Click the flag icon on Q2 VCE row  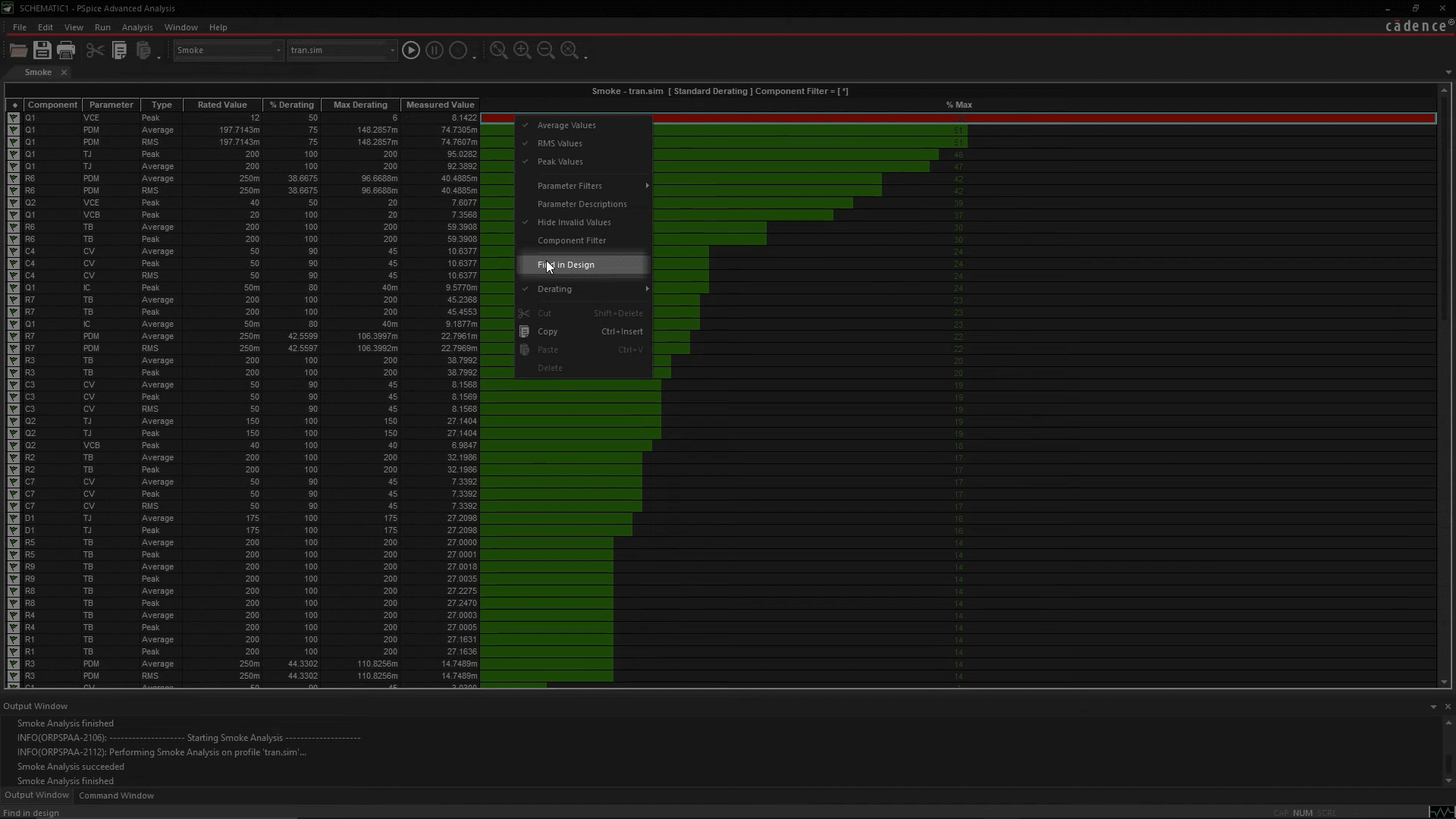pos(13,202)
